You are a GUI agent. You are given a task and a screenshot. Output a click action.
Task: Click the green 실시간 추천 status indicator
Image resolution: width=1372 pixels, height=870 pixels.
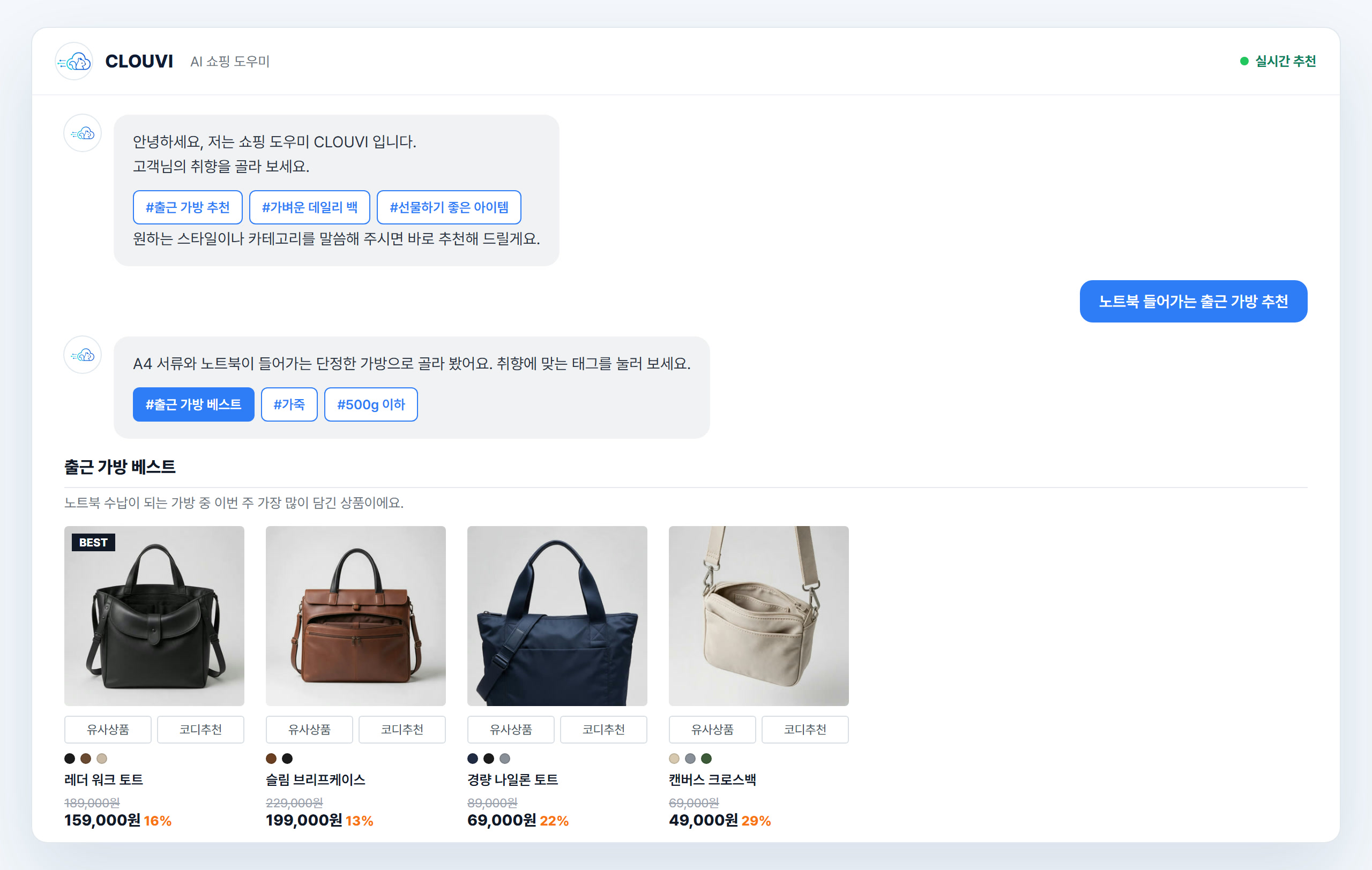pyautogui.click(x=1278, y=61)
